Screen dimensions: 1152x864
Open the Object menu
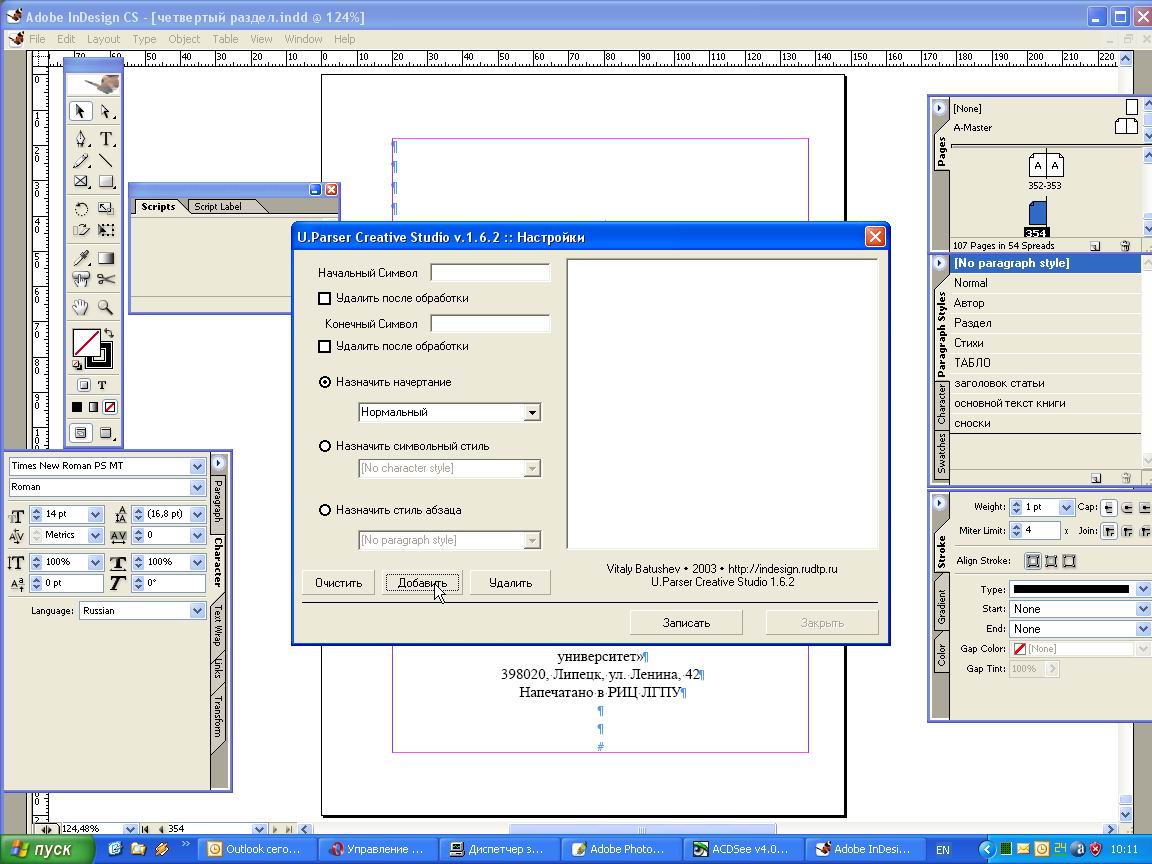(184, 39)
